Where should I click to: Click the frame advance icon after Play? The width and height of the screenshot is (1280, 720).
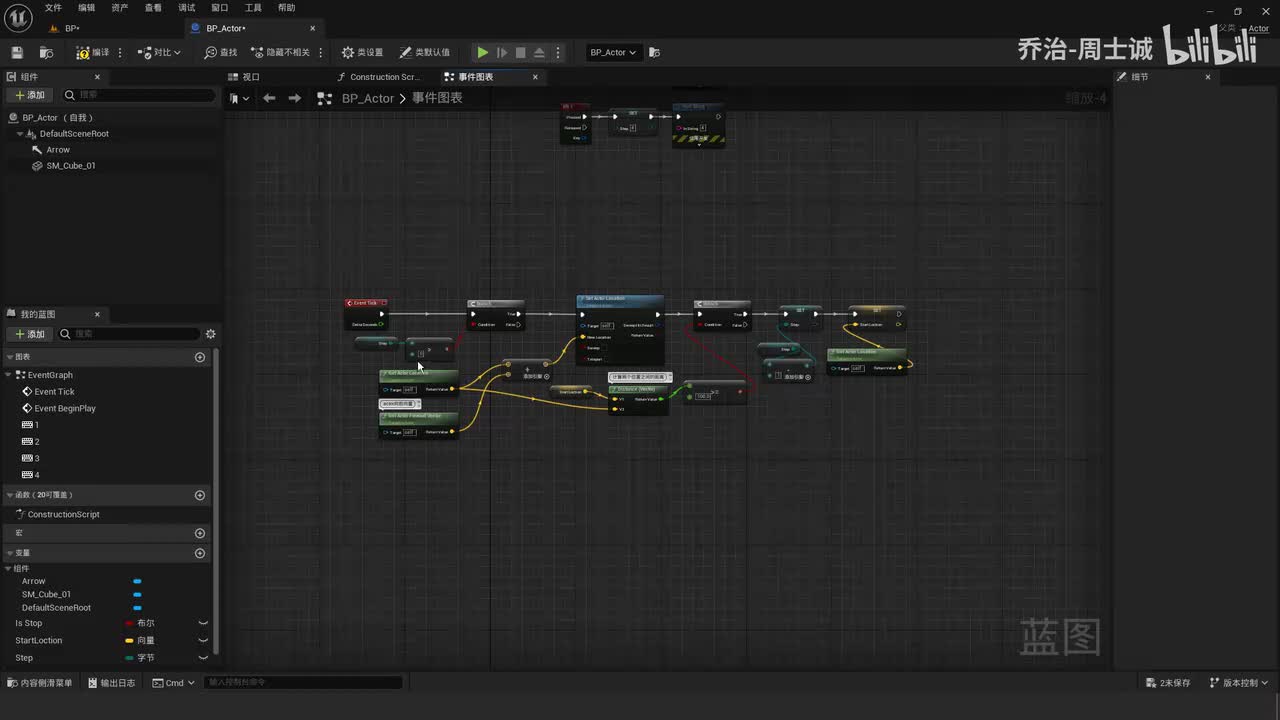coord(502,52)
